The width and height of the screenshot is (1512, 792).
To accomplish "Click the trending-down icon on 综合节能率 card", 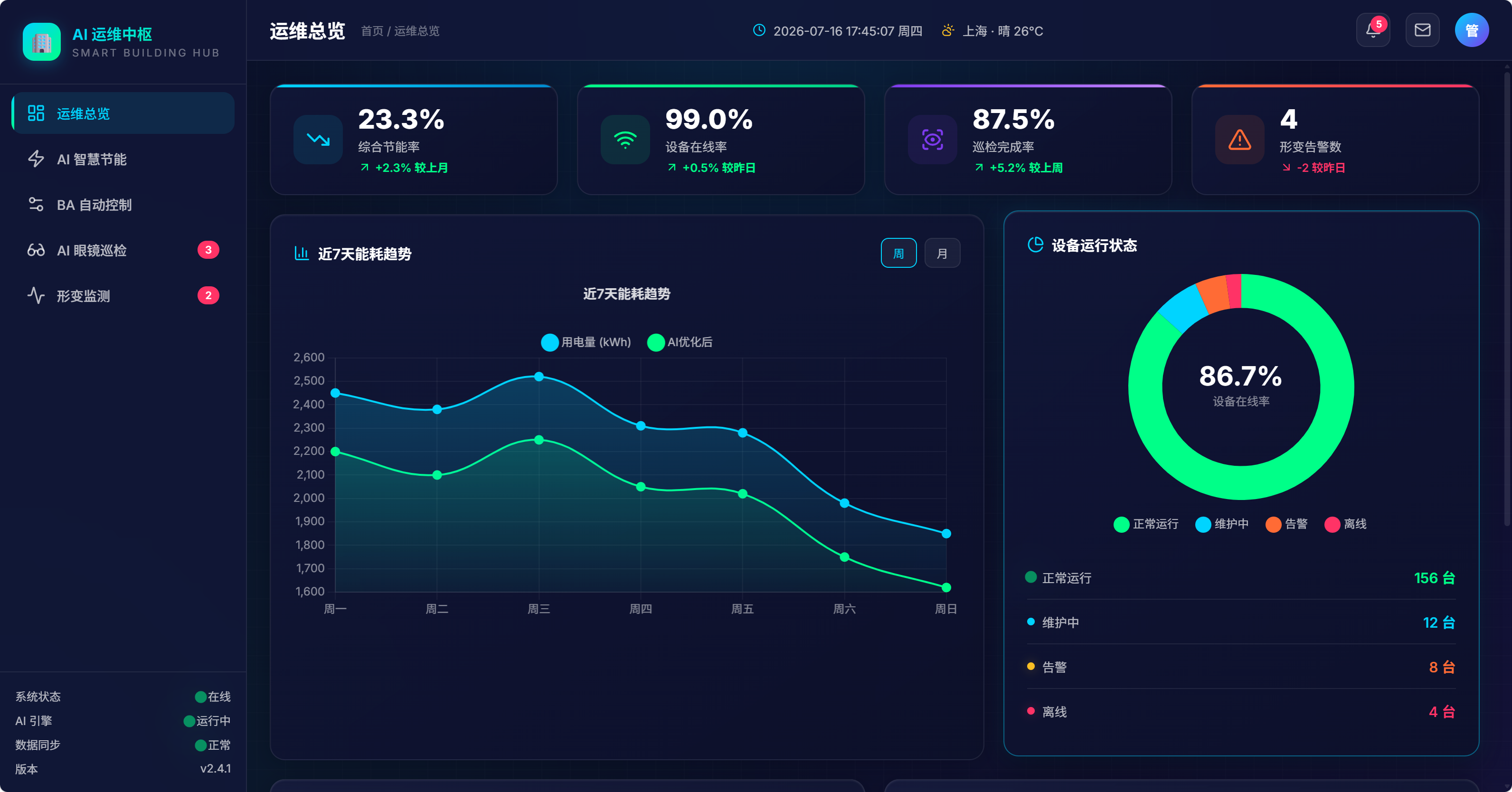I will click(x=318, y=139).
